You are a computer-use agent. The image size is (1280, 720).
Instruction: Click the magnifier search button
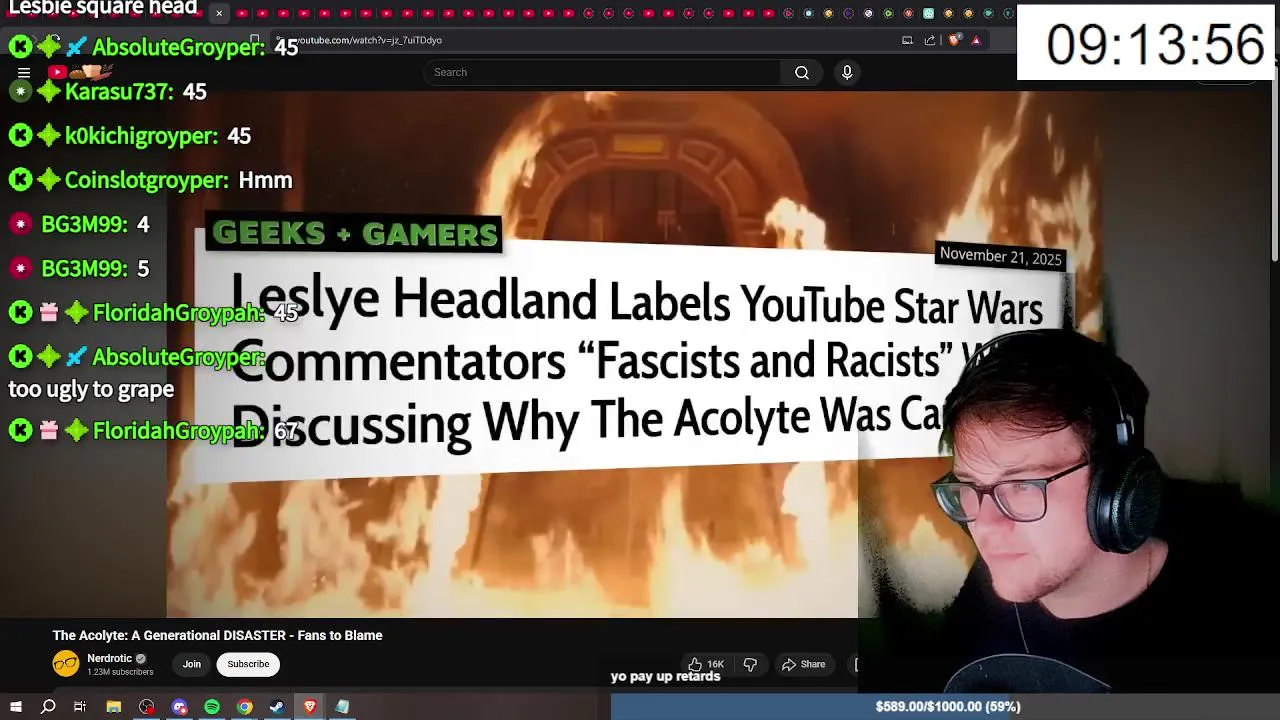pyautogui.click(x=802, y=72)
